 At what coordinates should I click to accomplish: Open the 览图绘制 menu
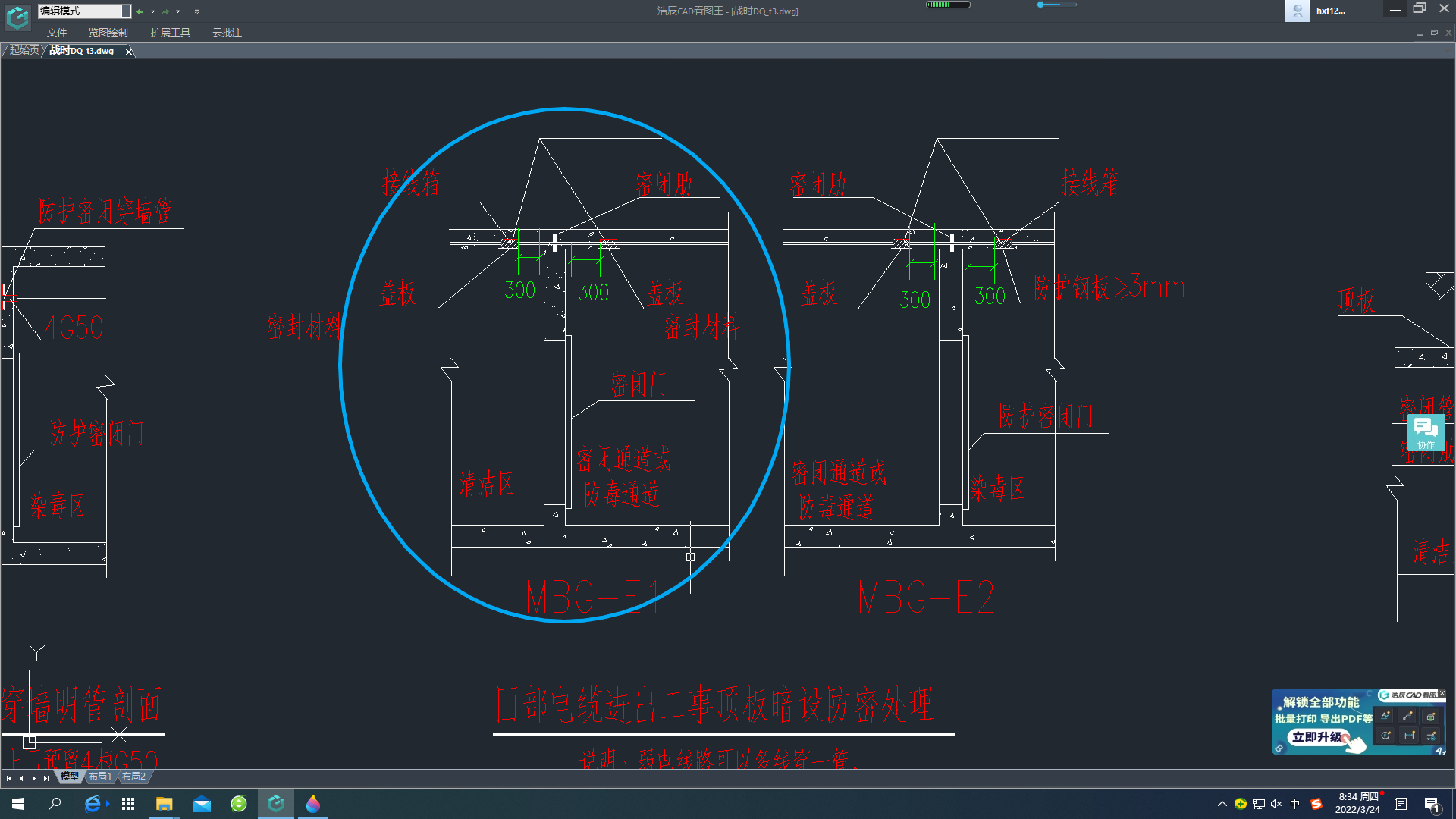(108, 33)
